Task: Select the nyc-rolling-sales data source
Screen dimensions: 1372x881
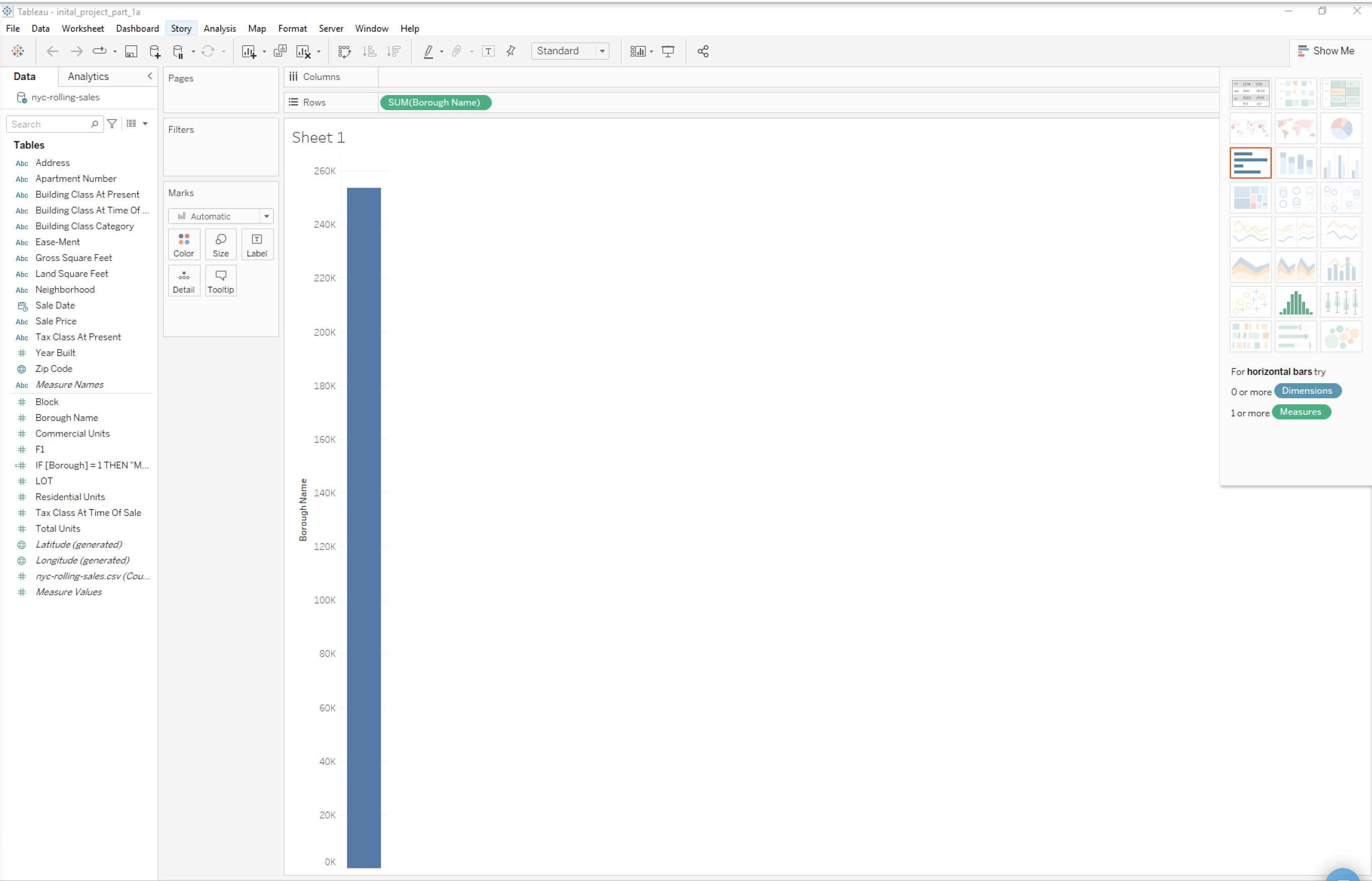Action: pos(65,97)
